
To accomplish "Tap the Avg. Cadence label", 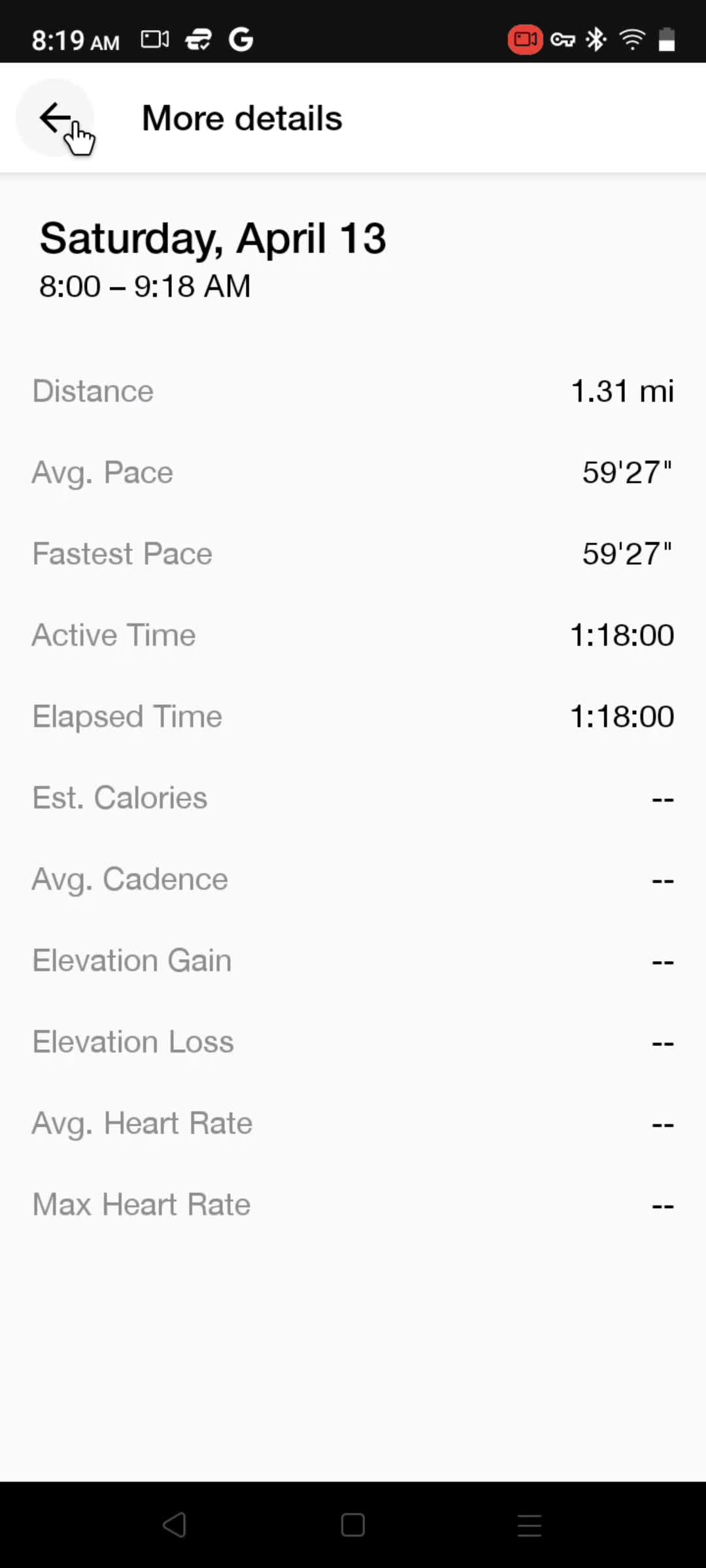I will click(130, 879).
